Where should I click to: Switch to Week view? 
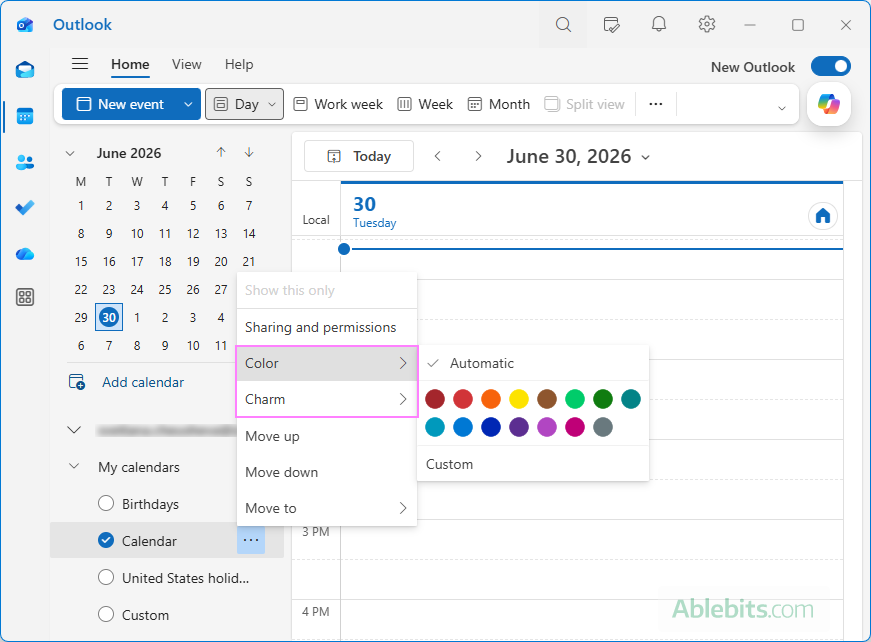pos(426,104)
